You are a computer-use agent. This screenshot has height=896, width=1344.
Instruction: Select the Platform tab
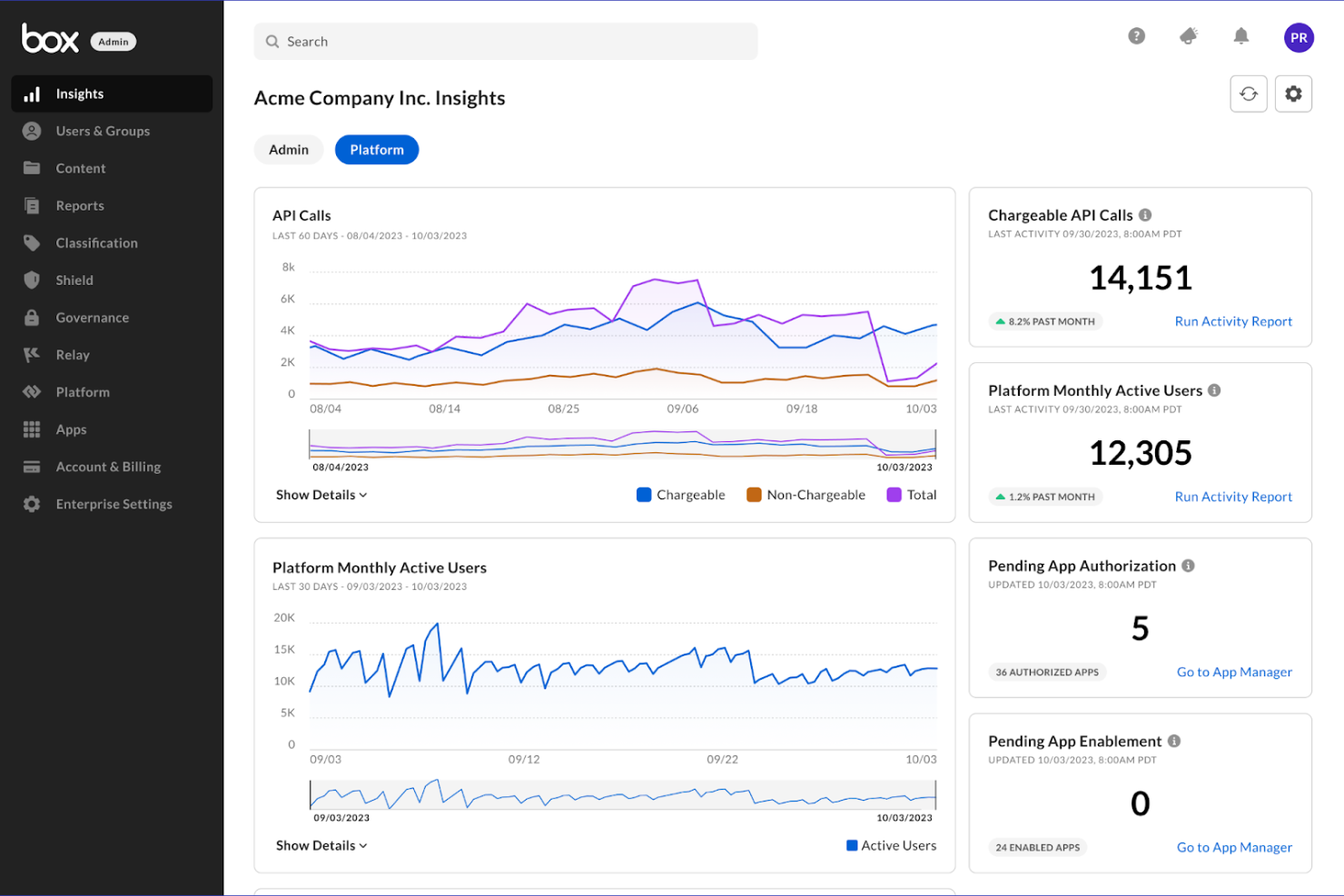pyautogui.click(x=376, y=149)
